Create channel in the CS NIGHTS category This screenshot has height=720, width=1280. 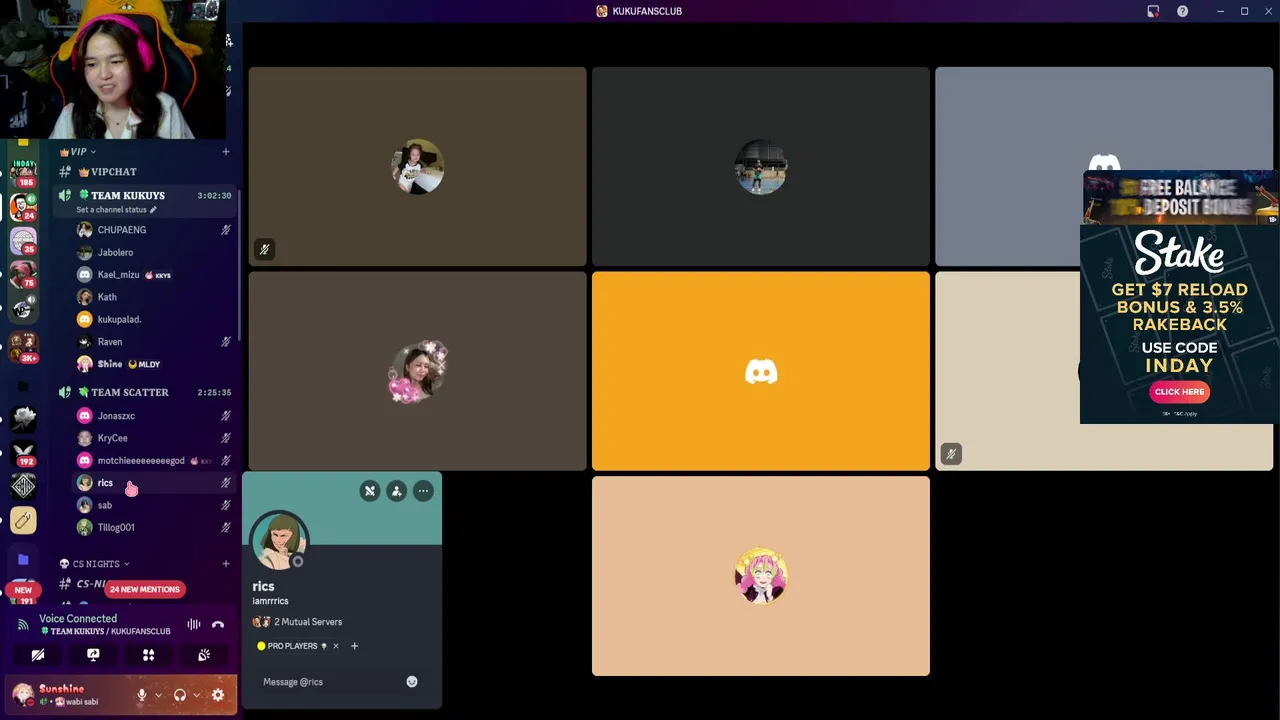coord(226,564)
